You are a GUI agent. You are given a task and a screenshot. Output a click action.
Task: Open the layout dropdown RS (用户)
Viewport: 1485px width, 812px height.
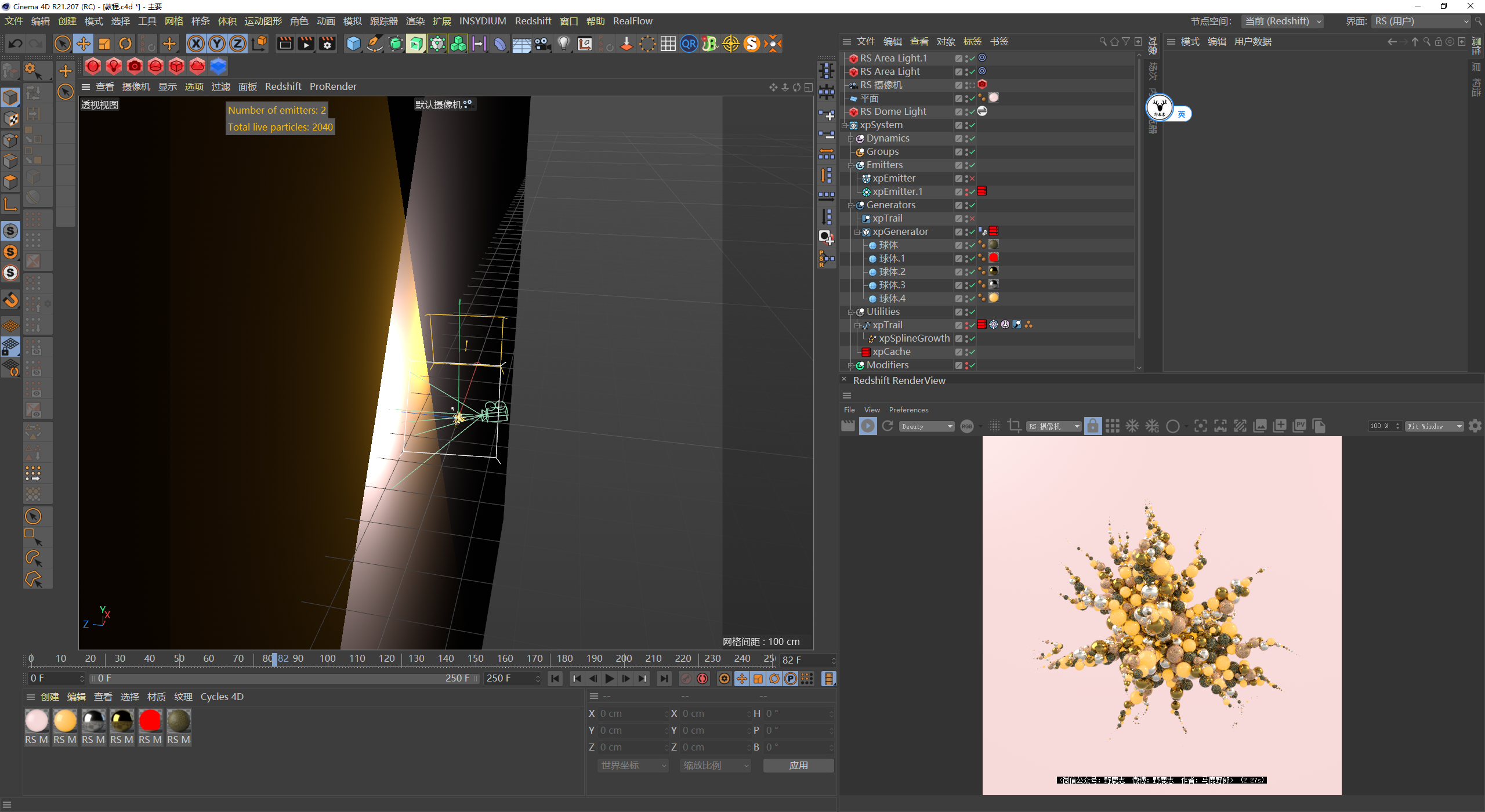point(1421,21)
